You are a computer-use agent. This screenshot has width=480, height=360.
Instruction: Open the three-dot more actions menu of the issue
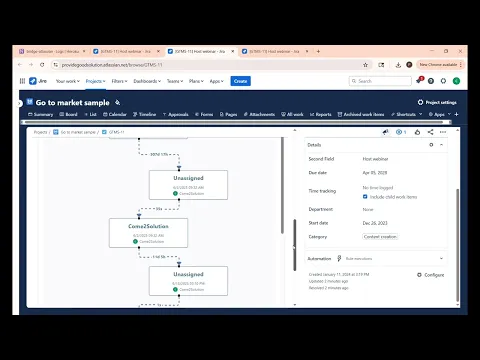tap(443, 132)
